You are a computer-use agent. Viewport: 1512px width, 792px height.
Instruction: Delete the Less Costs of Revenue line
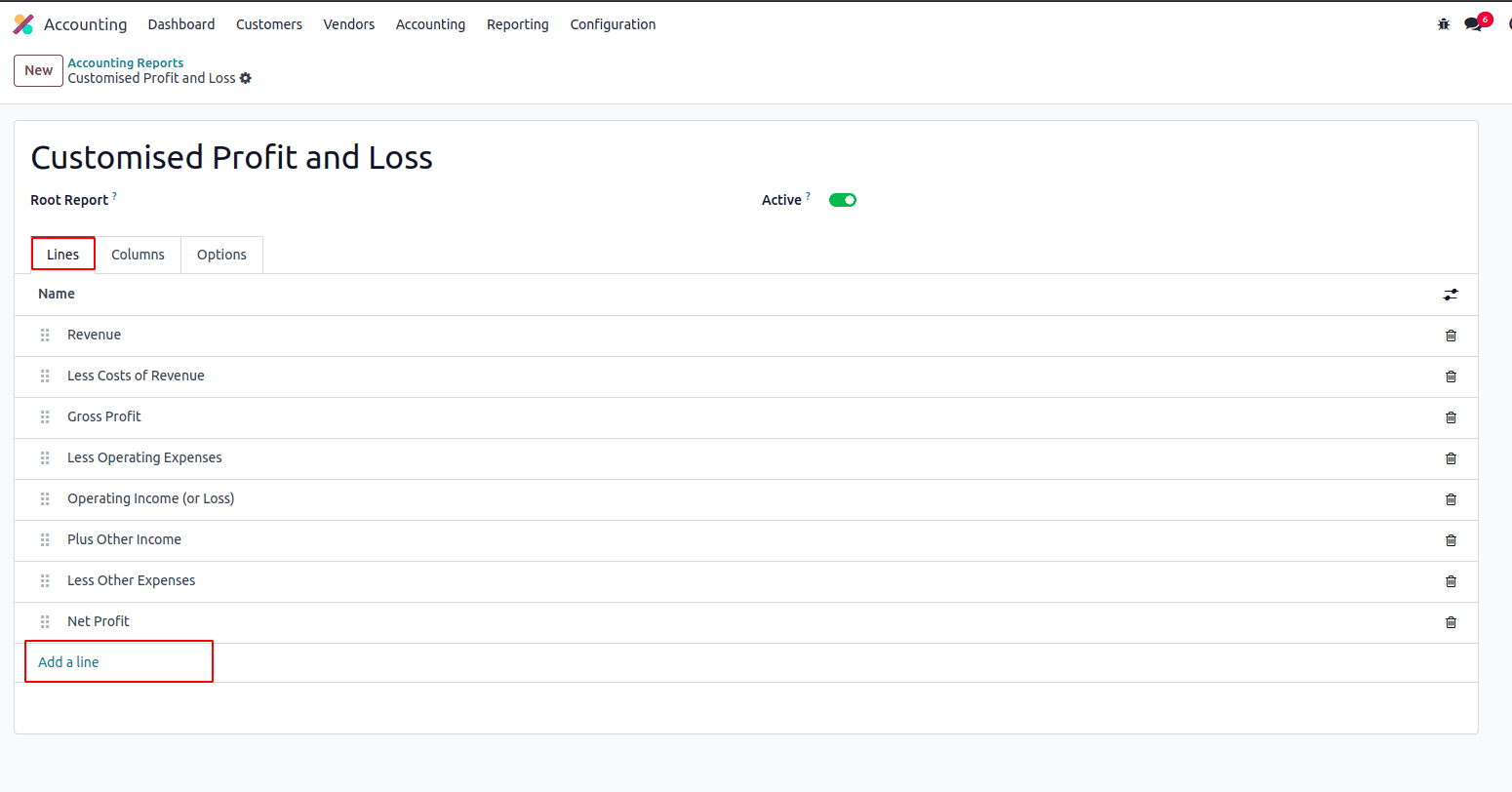click(x=1451, y=376)
